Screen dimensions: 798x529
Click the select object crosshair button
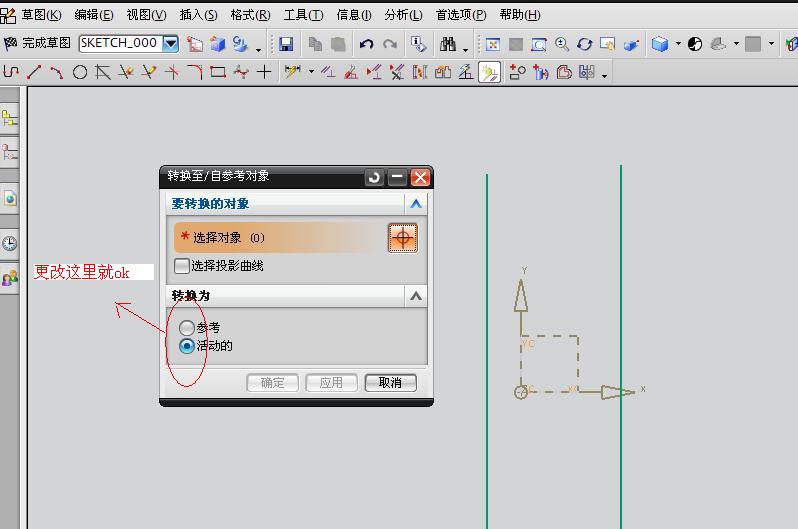tap(403, 238)
